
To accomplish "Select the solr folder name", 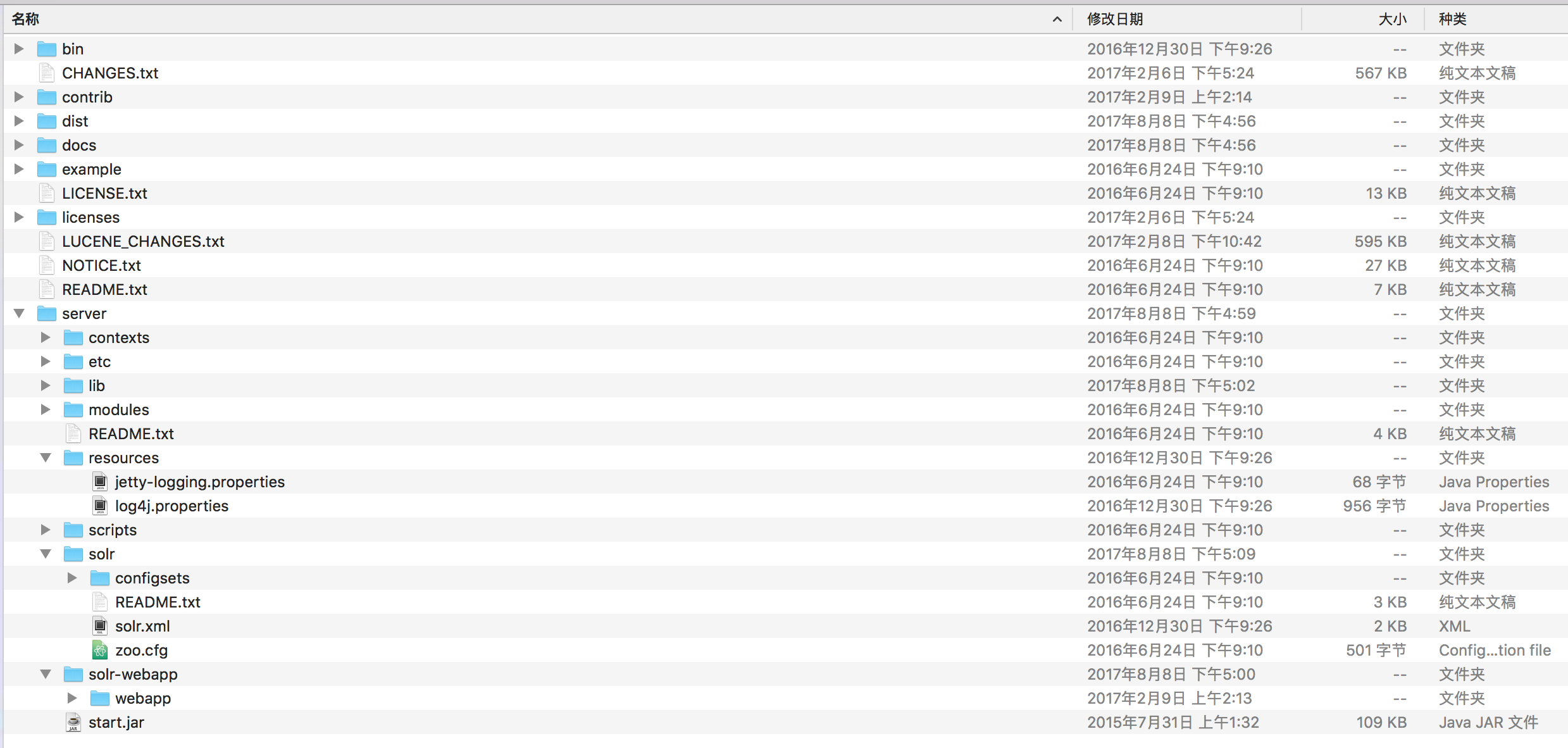I will click(101, 554).
